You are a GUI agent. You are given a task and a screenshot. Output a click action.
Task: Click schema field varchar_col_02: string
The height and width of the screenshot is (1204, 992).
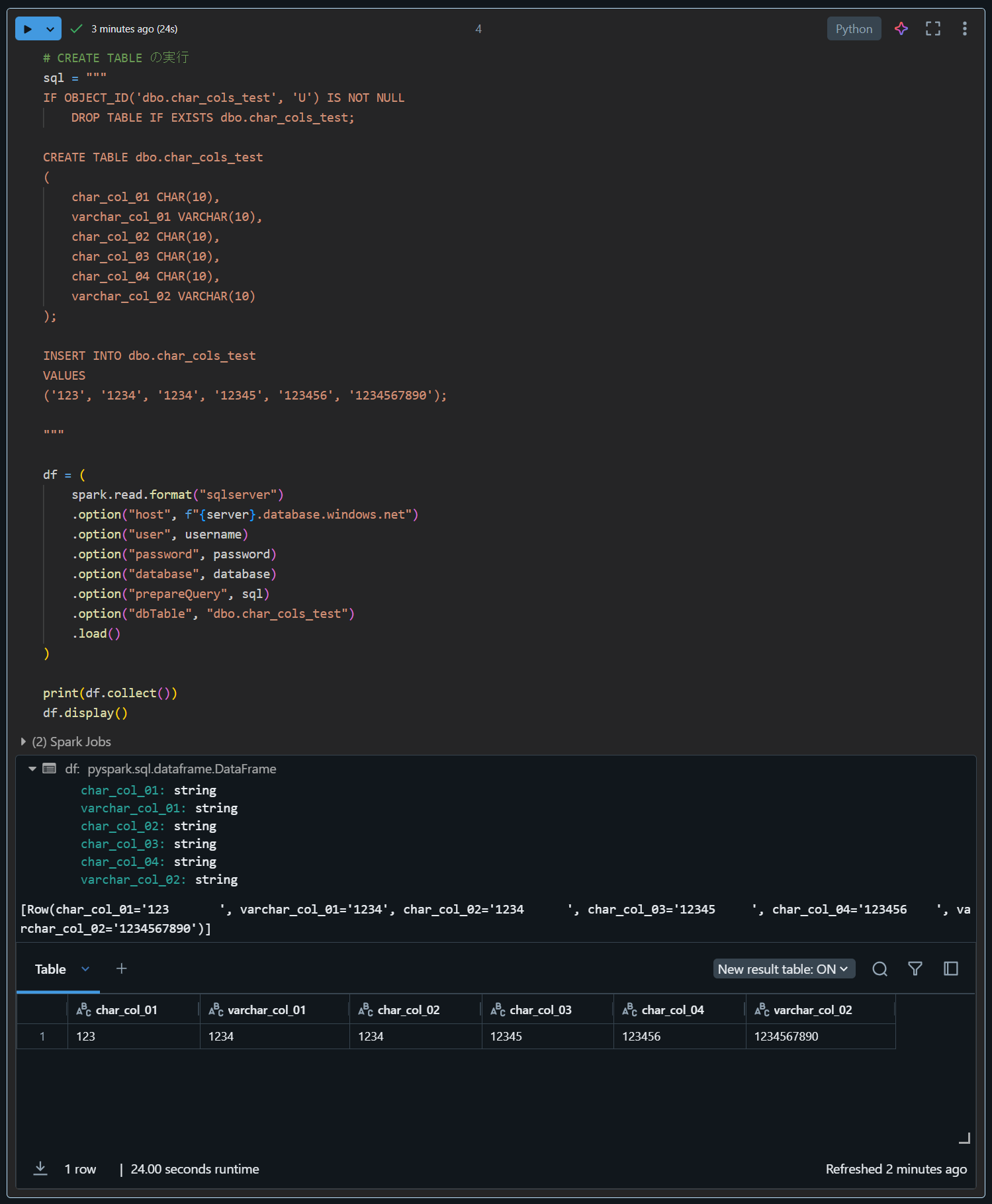click(159, 880)
